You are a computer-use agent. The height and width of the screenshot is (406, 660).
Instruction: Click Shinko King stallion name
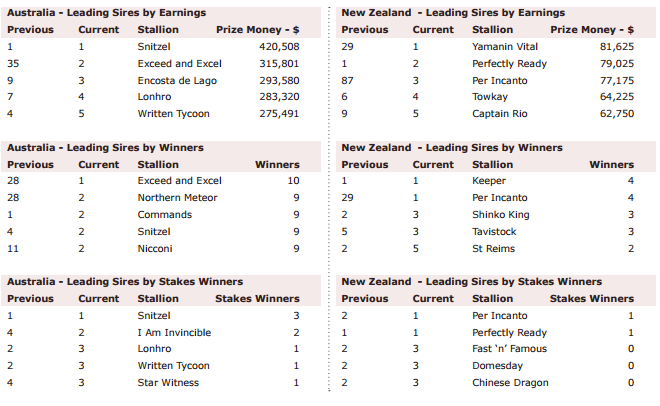500,215
